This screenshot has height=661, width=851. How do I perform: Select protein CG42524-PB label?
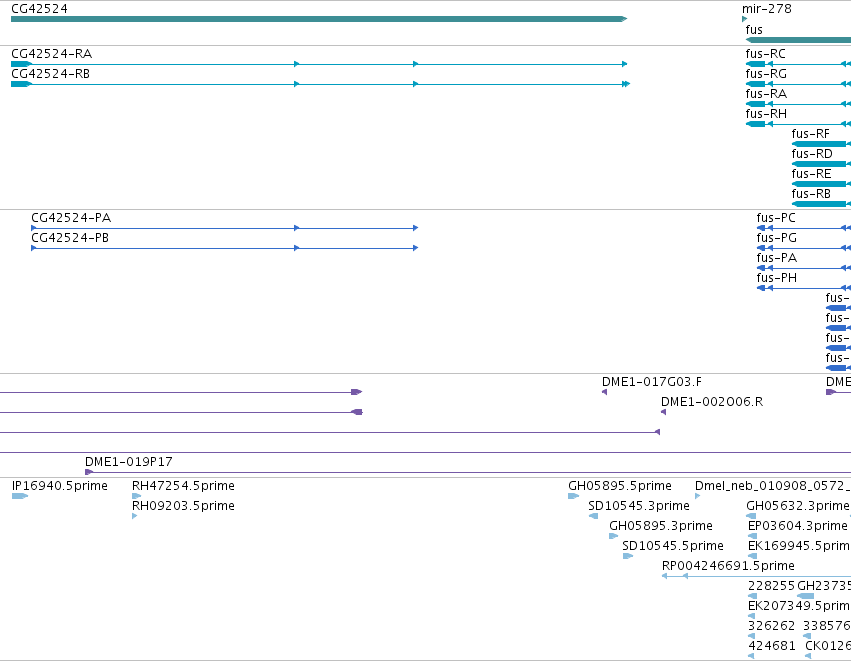(x=70, y=238)
